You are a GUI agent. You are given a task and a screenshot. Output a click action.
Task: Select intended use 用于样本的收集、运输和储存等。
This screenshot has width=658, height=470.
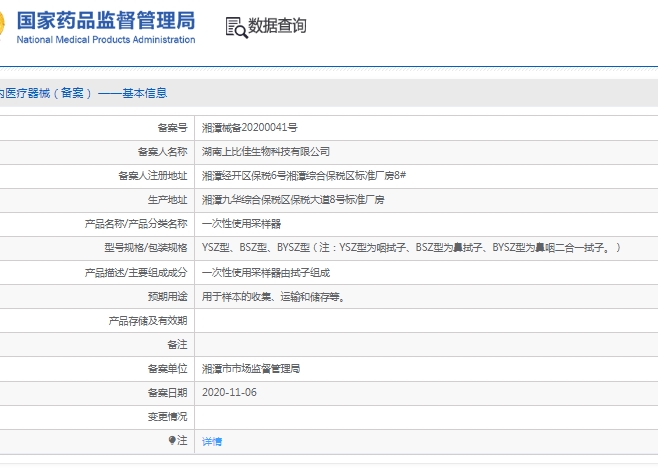coord(274,297)
